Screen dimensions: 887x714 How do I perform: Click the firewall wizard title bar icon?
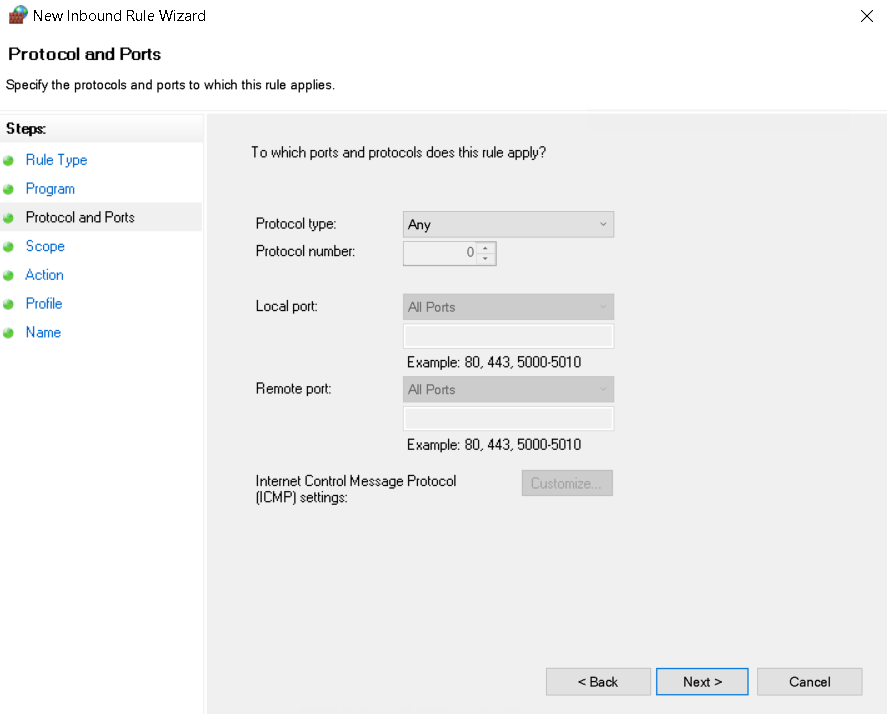(17, 15)
